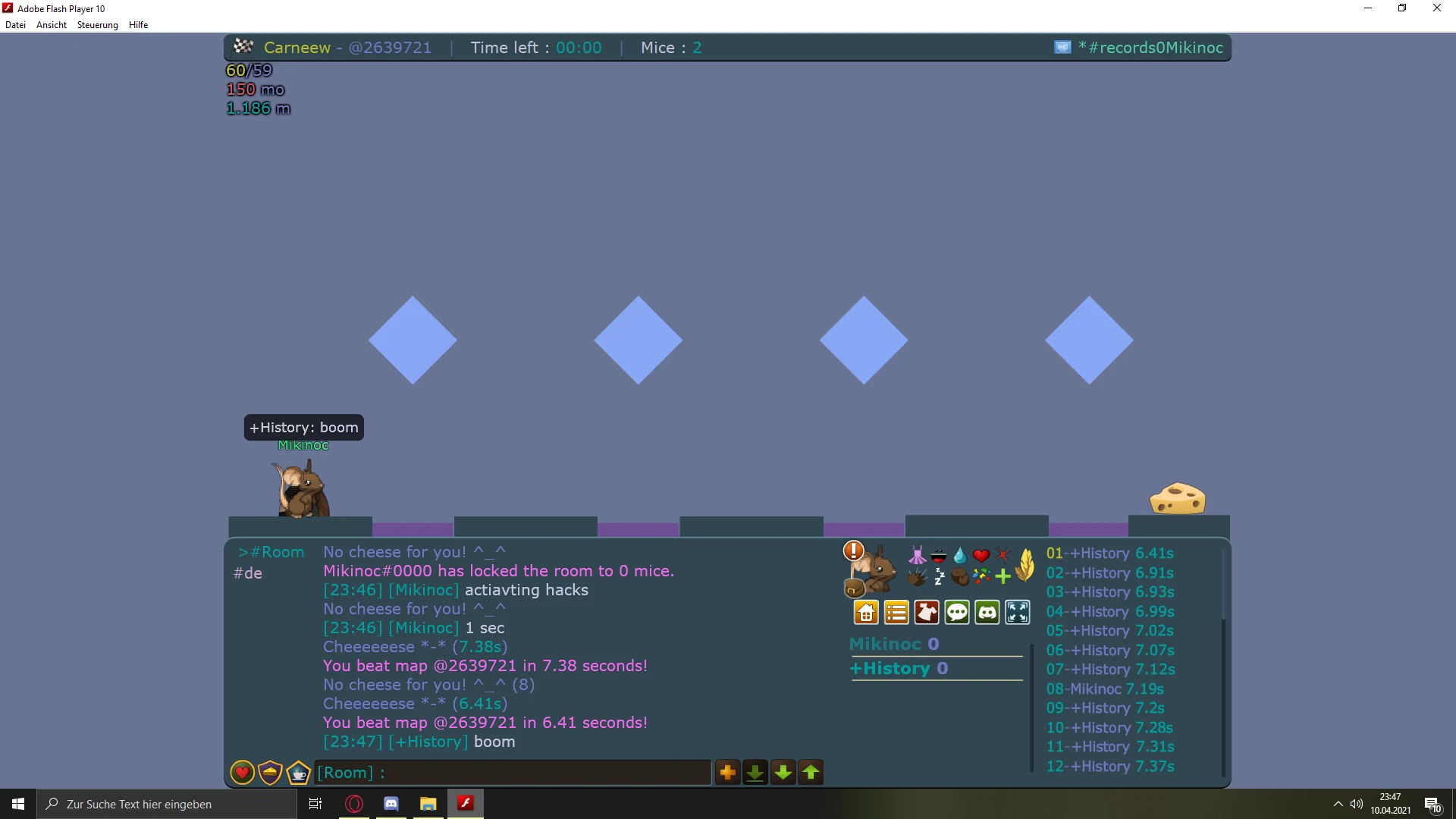Click the green up arrow chat button

click(811, 773)
